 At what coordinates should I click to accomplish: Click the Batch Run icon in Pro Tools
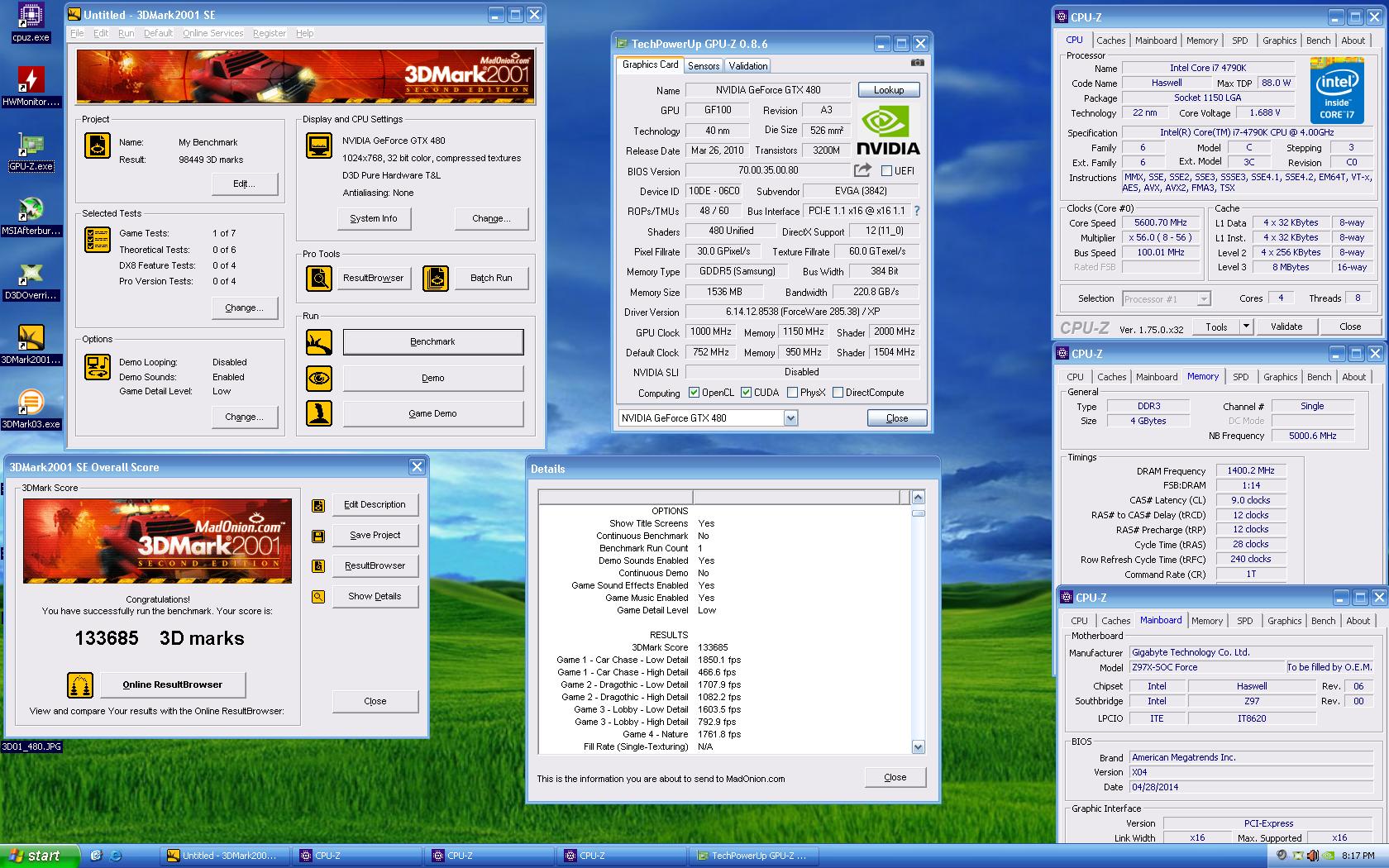pos(436,279)
